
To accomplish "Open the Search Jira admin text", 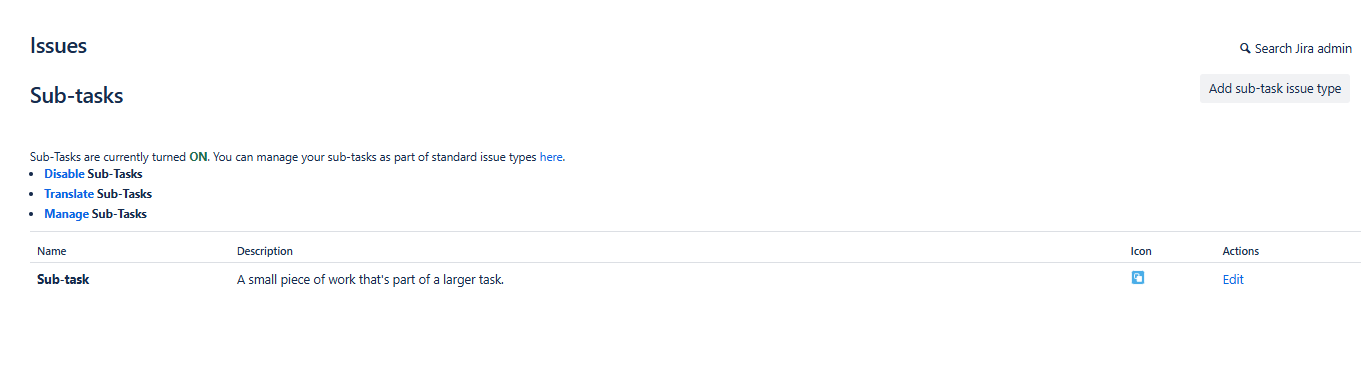I will point(1303,48).
